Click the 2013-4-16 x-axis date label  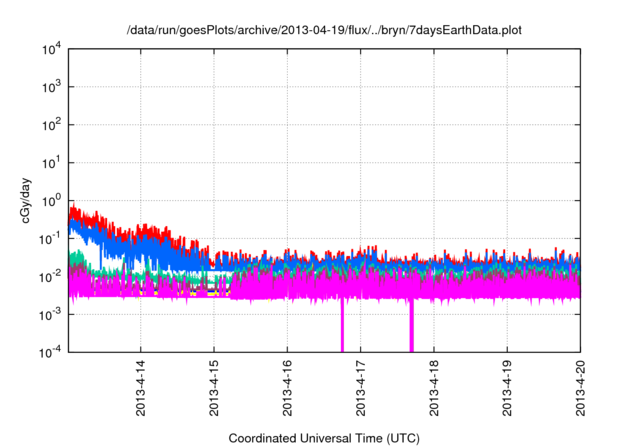coord(287,388)
